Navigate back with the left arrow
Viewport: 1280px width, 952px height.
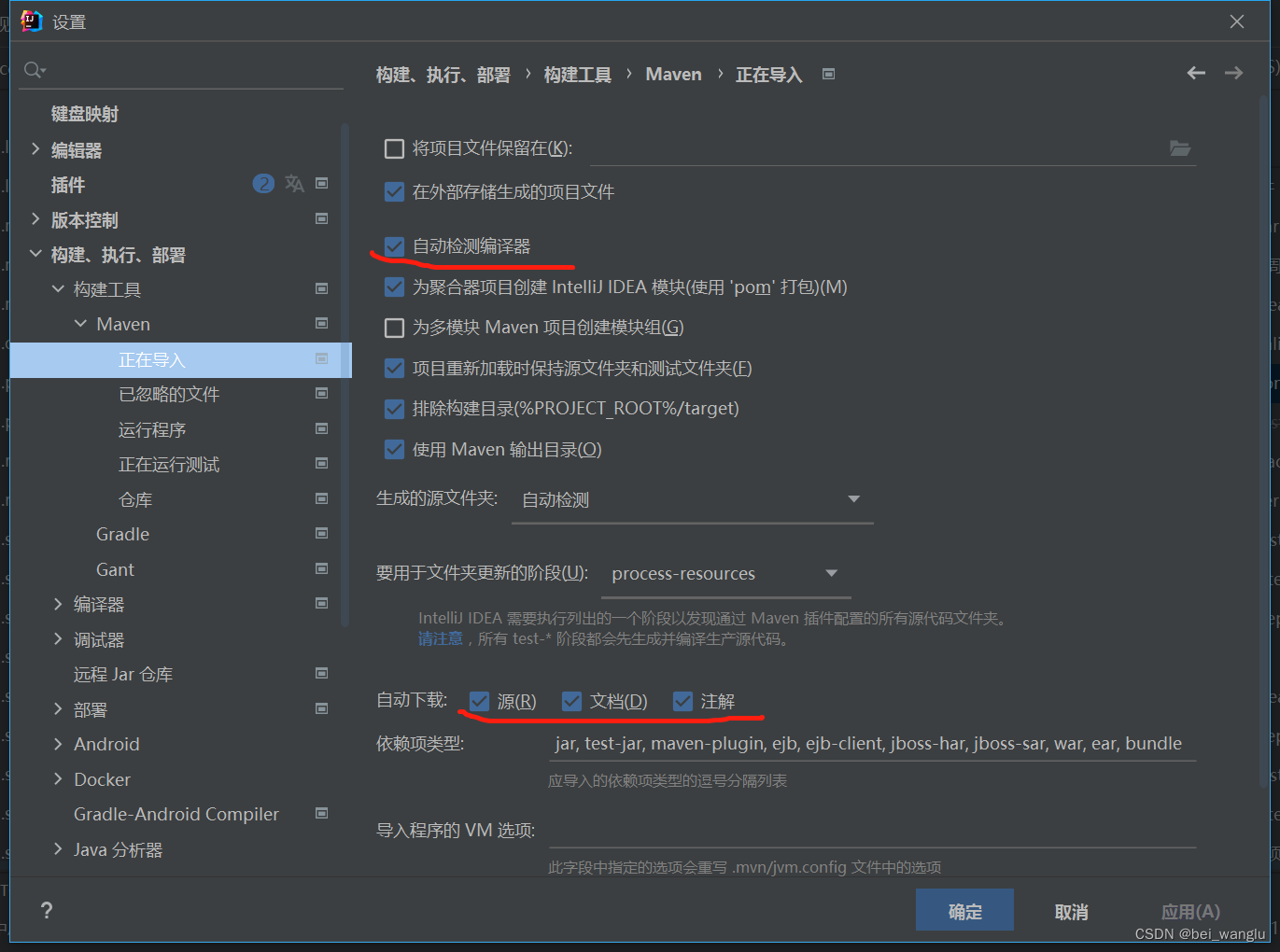point(1196,73)
